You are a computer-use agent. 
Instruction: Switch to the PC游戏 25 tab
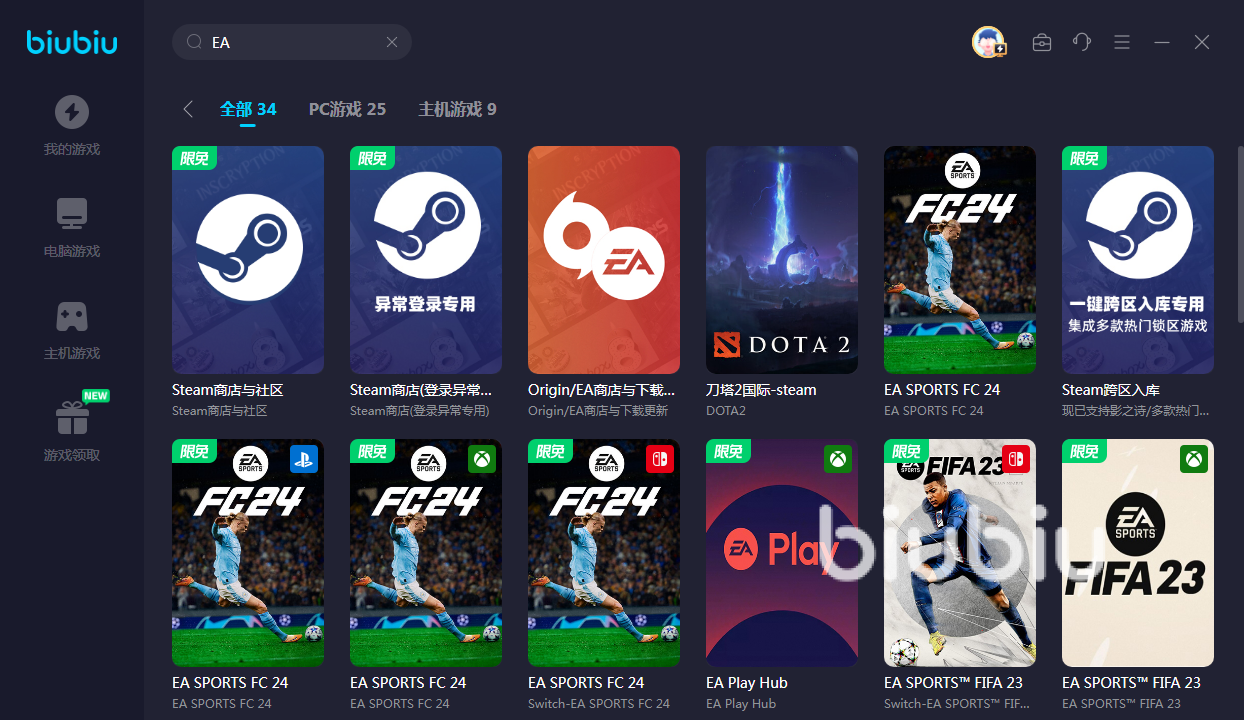click(x=347, y=109)
